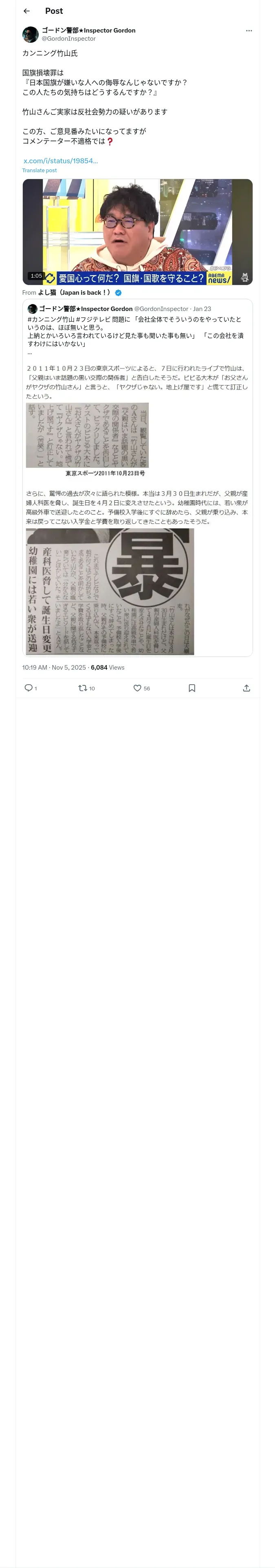275x1568 pixels.
Task: Open the share icon menu
Action: pos(246,688)
